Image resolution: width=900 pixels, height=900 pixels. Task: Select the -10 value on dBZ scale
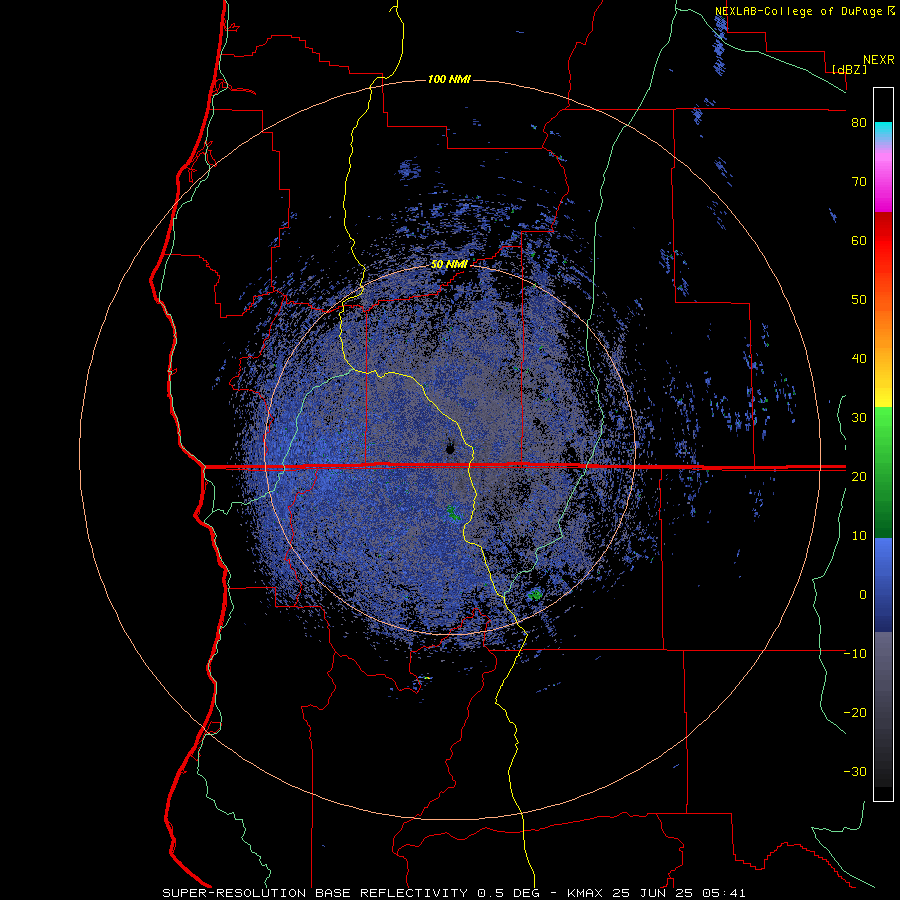[x=855, y=654]
